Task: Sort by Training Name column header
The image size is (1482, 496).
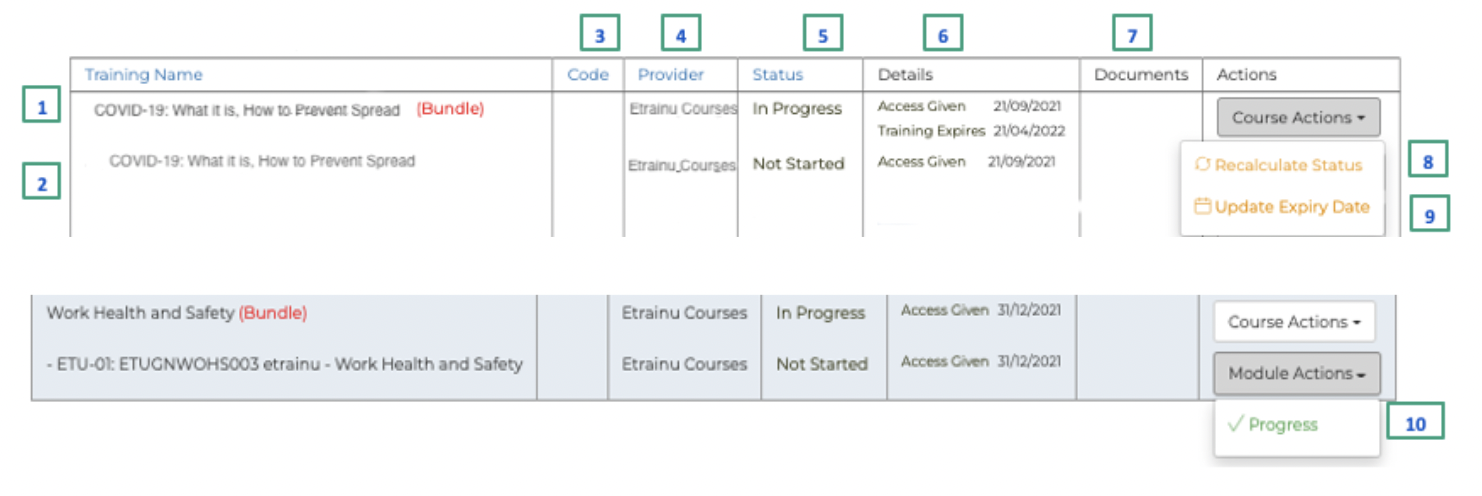Action: tap(143, 75)
